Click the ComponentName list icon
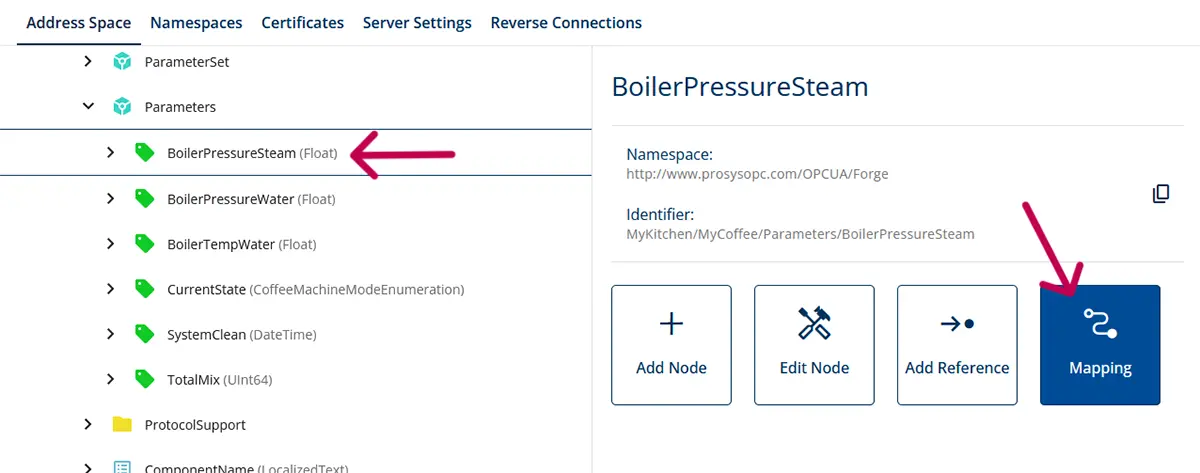 [122, 467]
